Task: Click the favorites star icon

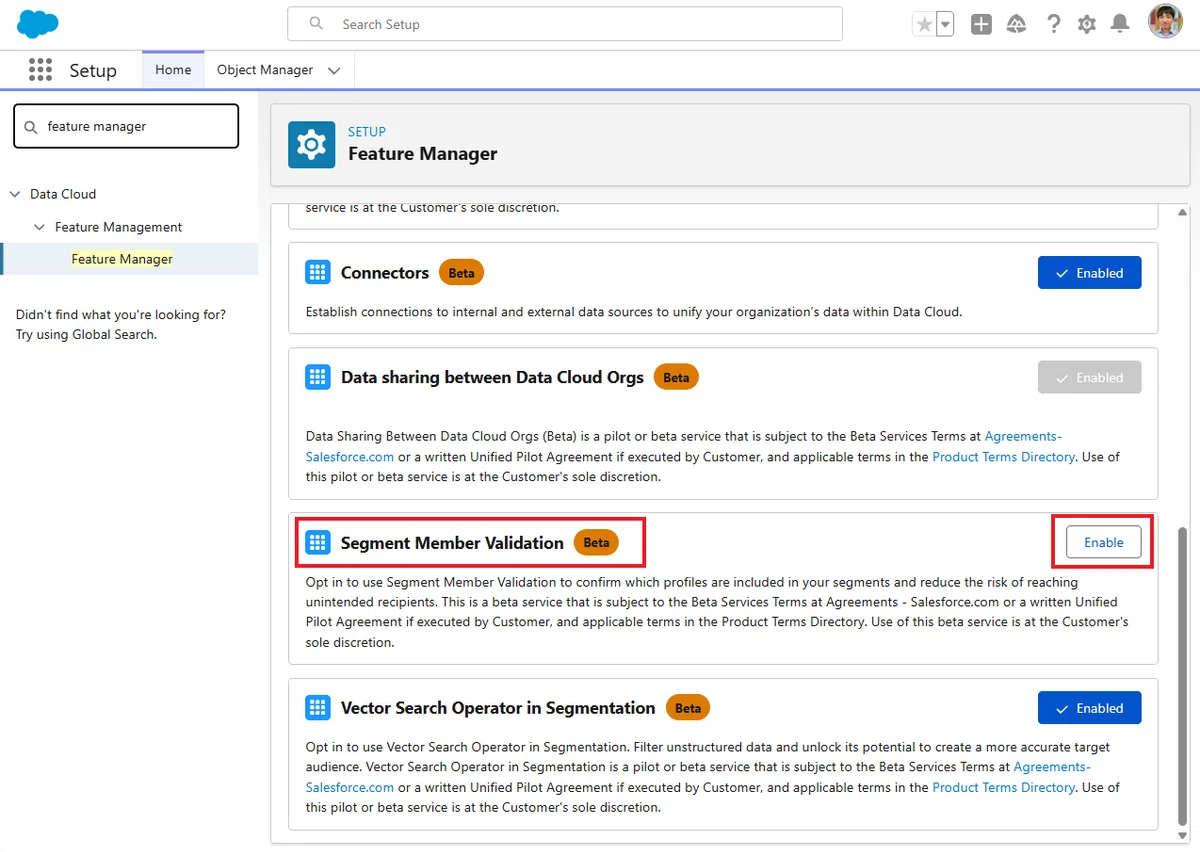Action: pyautogui.click(x=924, y=24)
